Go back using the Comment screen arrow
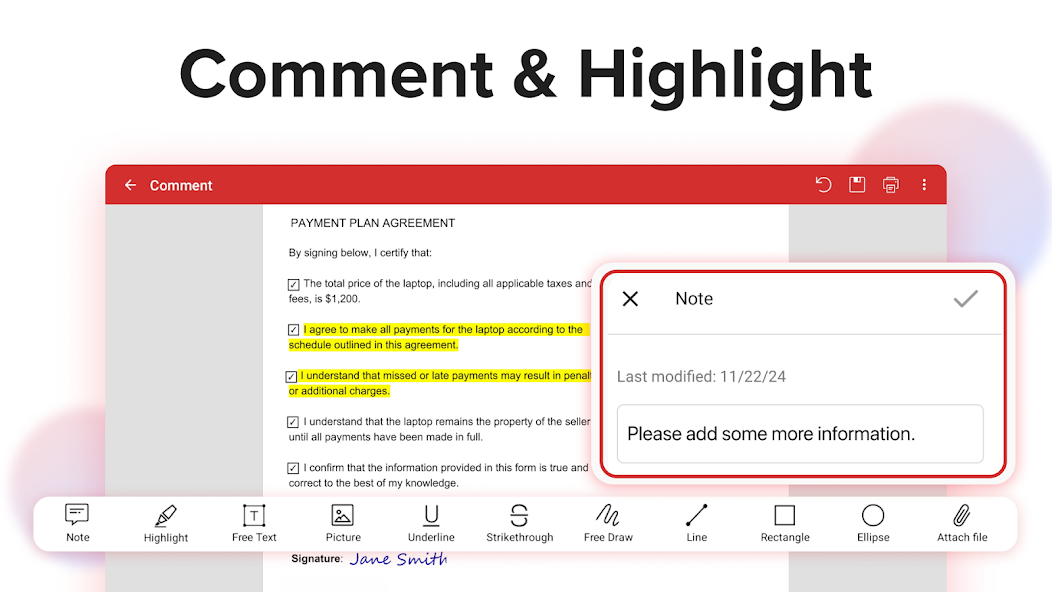The width and height of the screenshot is (1052, 592). click(x=130, y=184)
